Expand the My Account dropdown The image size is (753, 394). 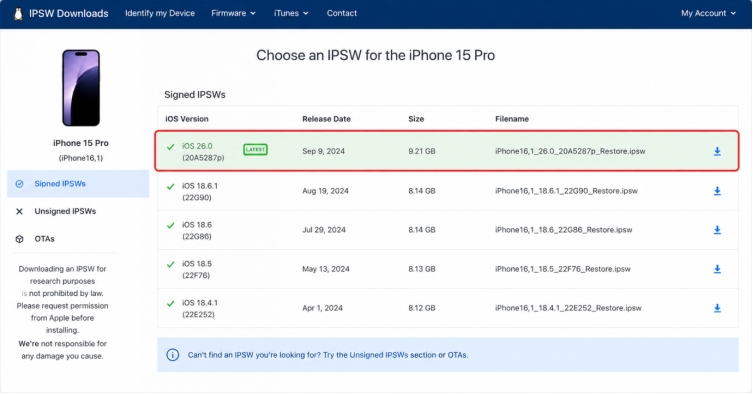click(x=708, y=13)
